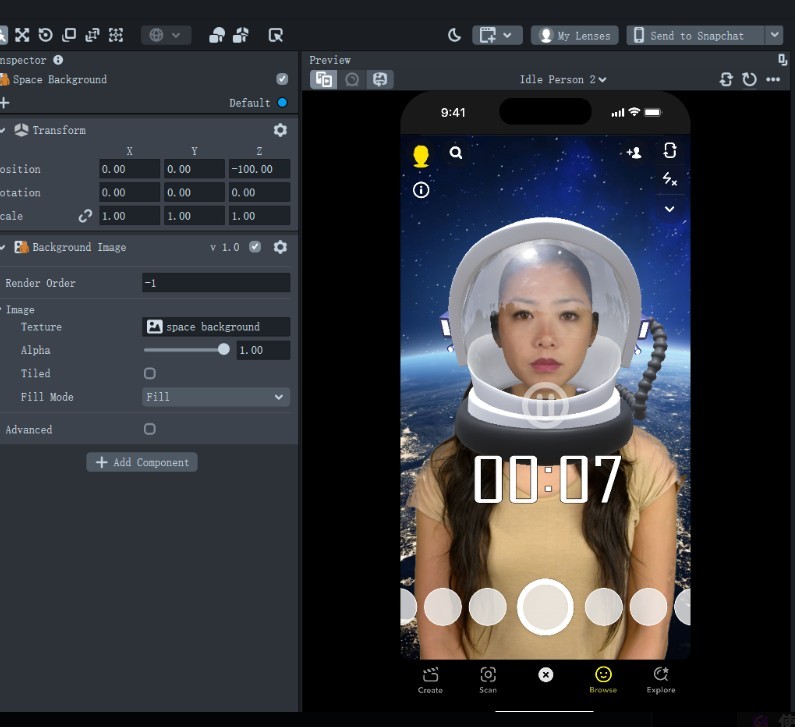
Task: Open the Explore tab in Snapchat preview
Action: click(661, 680)
